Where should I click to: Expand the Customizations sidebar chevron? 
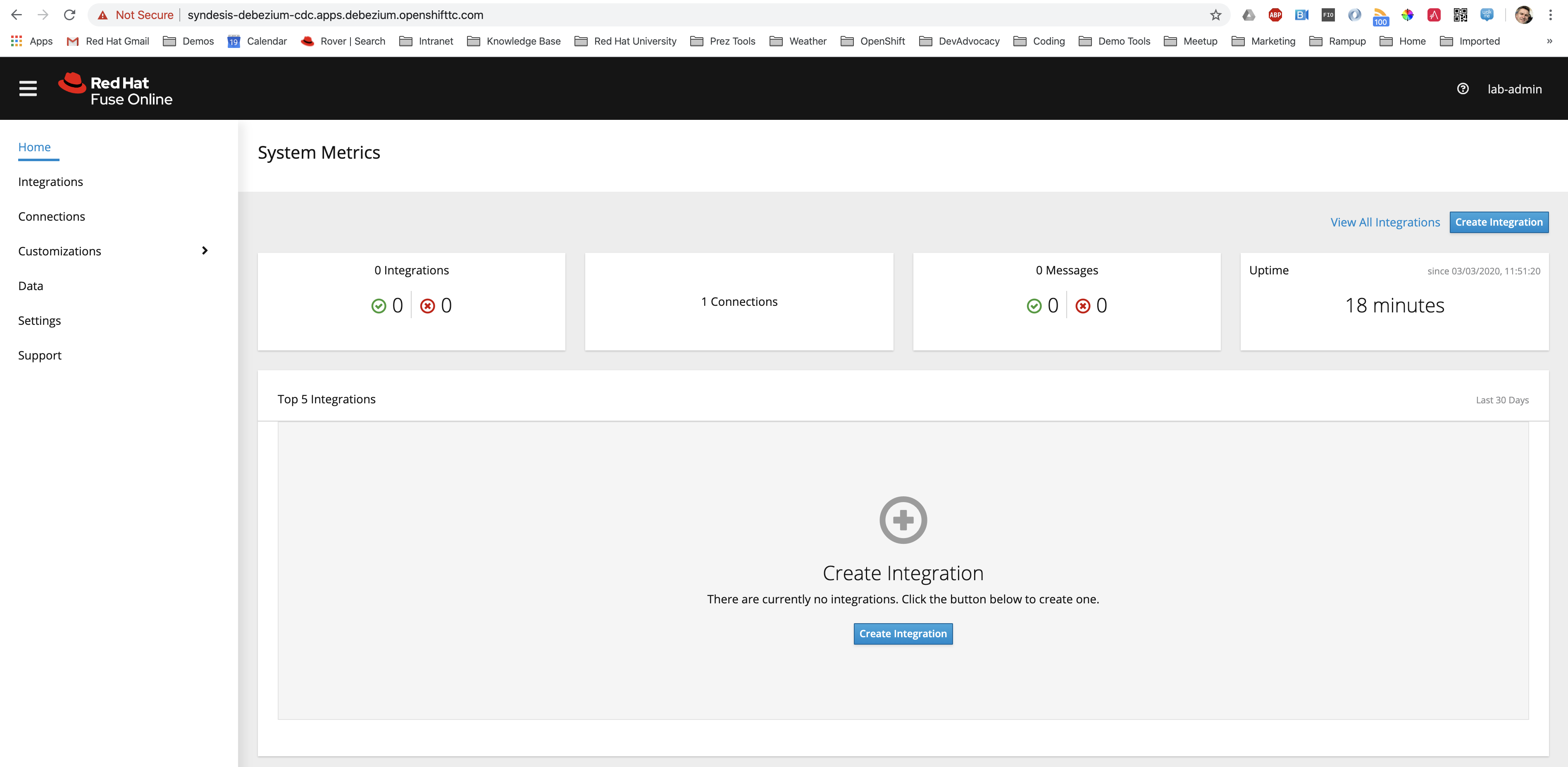pos(205,251)
